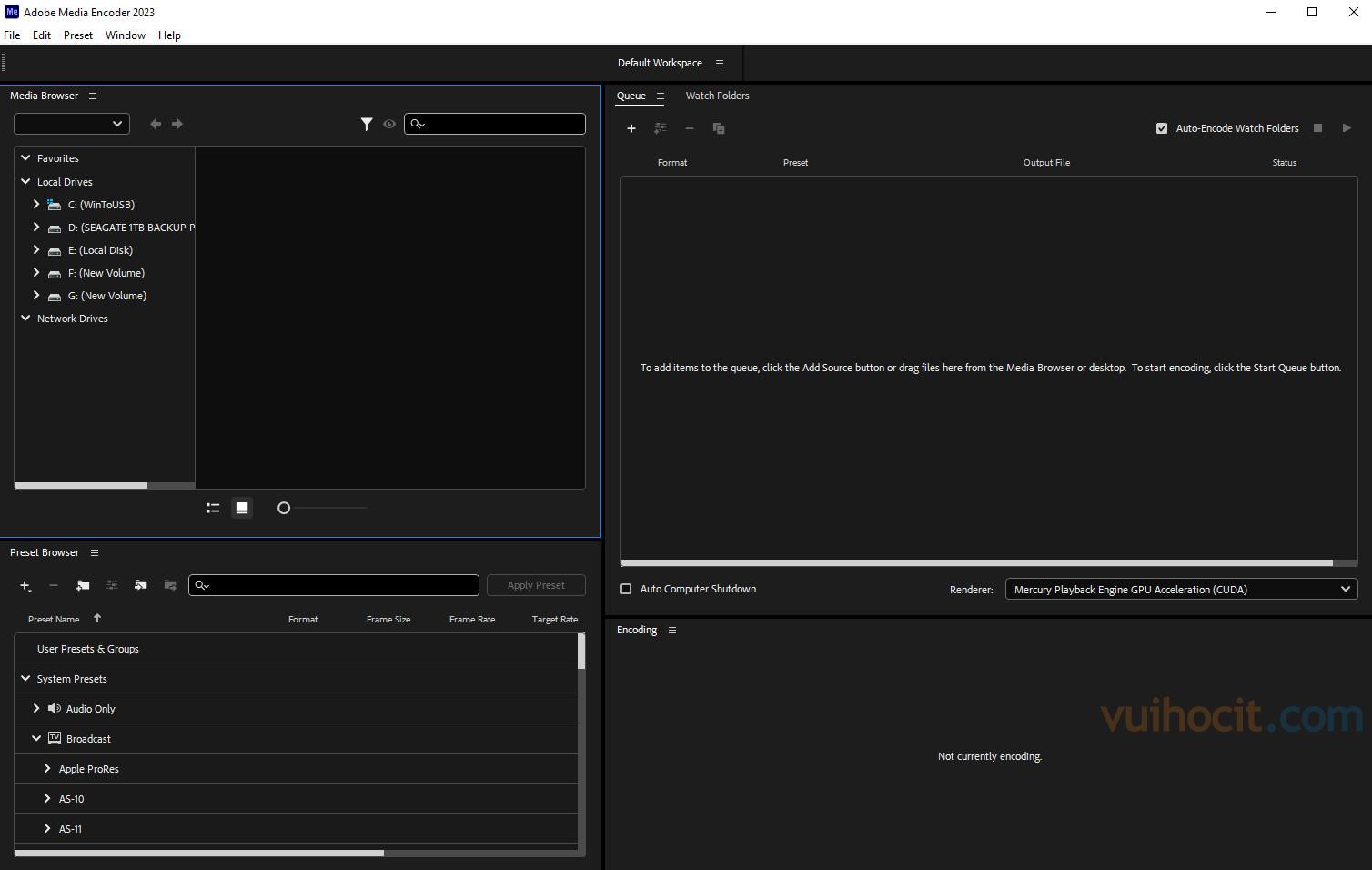1372x870 pixels.
Task: Click the Apply Preset button
Action: [x=536, y=585]
